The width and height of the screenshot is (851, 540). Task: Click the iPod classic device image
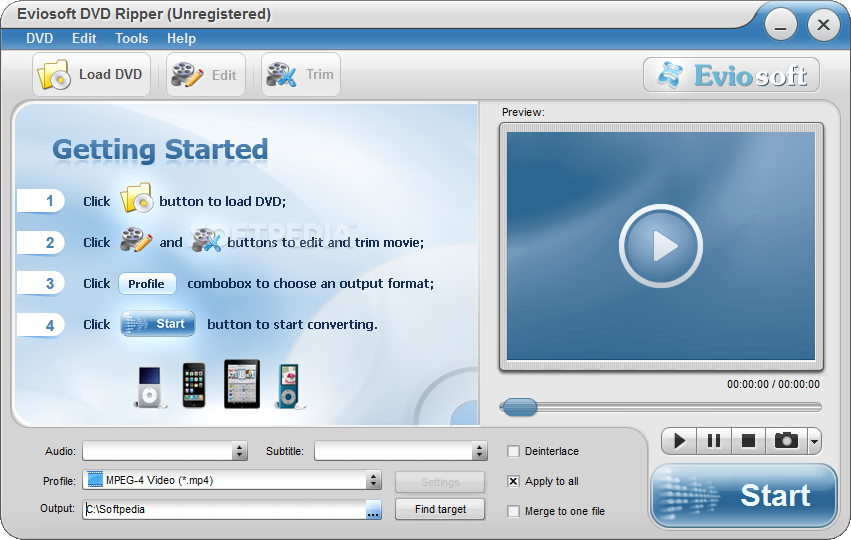150,387
